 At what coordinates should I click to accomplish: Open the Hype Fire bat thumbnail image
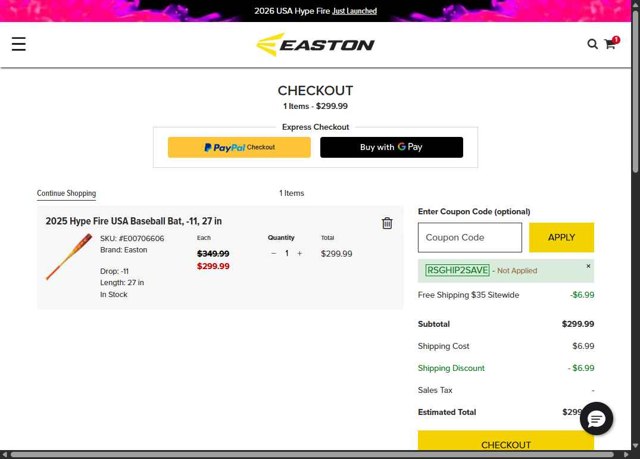click(69, 257)
